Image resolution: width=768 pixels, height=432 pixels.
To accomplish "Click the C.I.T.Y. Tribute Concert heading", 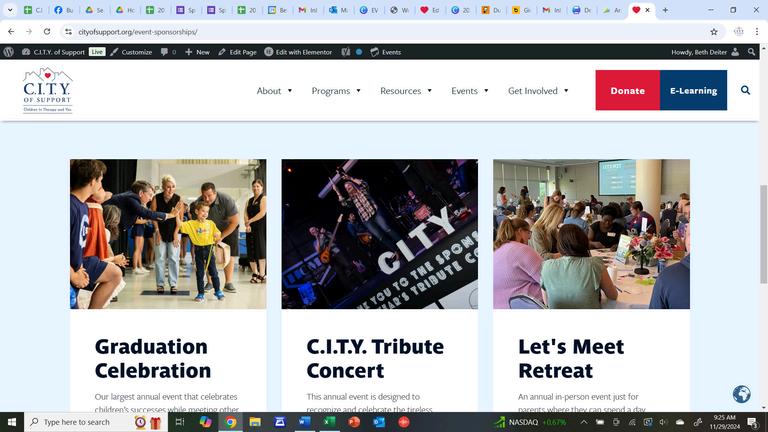I will pos(375,359).
